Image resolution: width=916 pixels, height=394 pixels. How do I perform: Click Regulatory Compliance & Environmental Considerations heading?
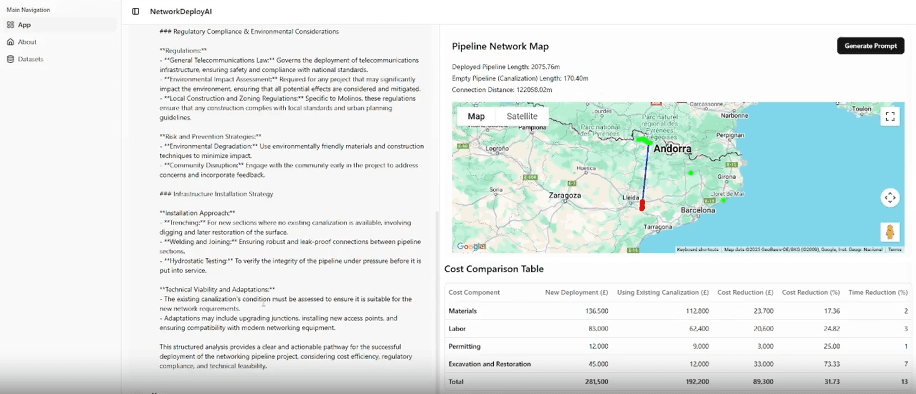coord(249,32)
